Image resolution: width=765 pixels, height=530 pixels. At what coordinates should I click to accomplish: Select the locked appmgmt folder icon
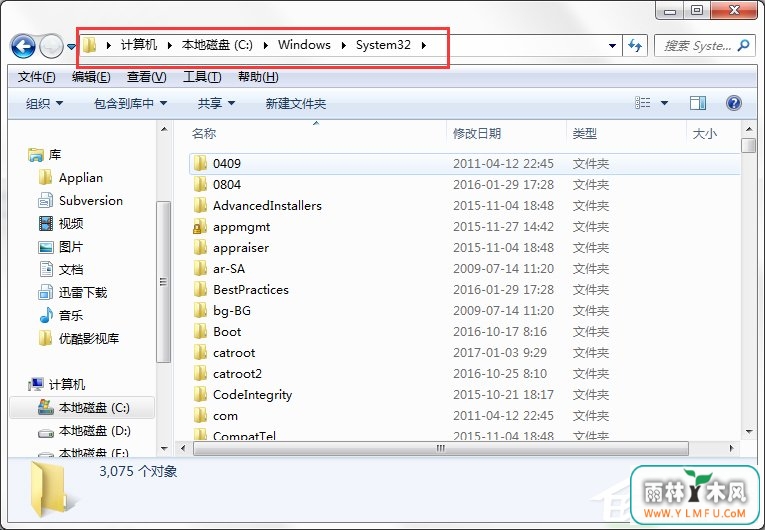(x=200, y=226)
